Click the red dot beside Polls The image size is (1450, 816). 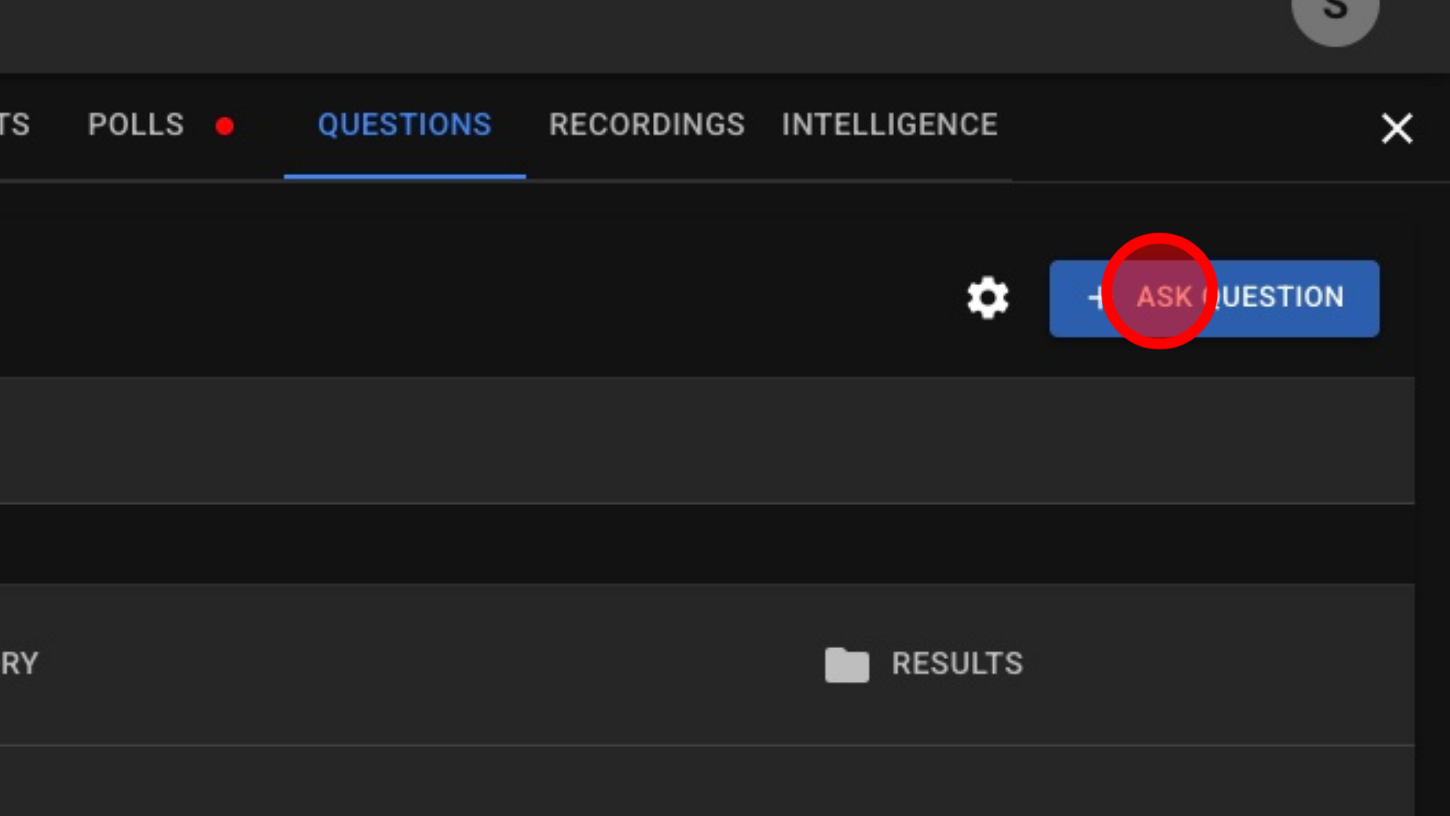(x=225, y=126)
